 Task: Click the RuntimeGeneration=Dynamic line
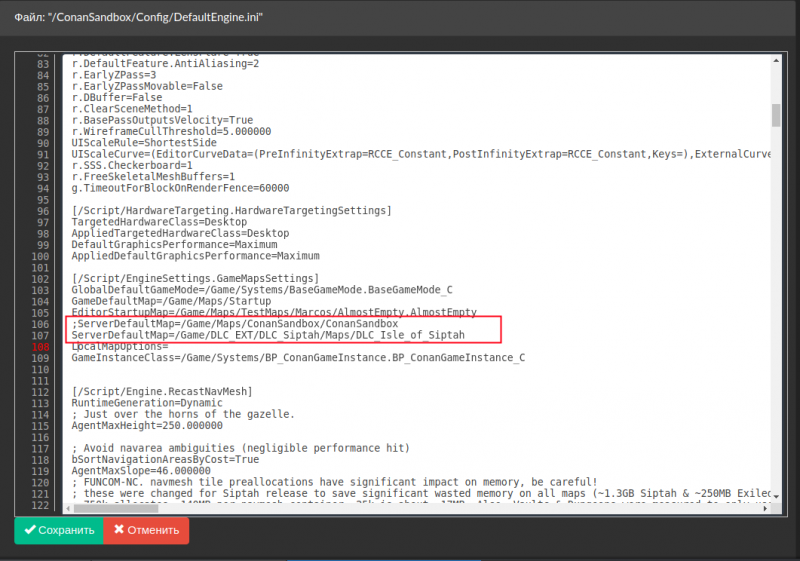(147, 403)
